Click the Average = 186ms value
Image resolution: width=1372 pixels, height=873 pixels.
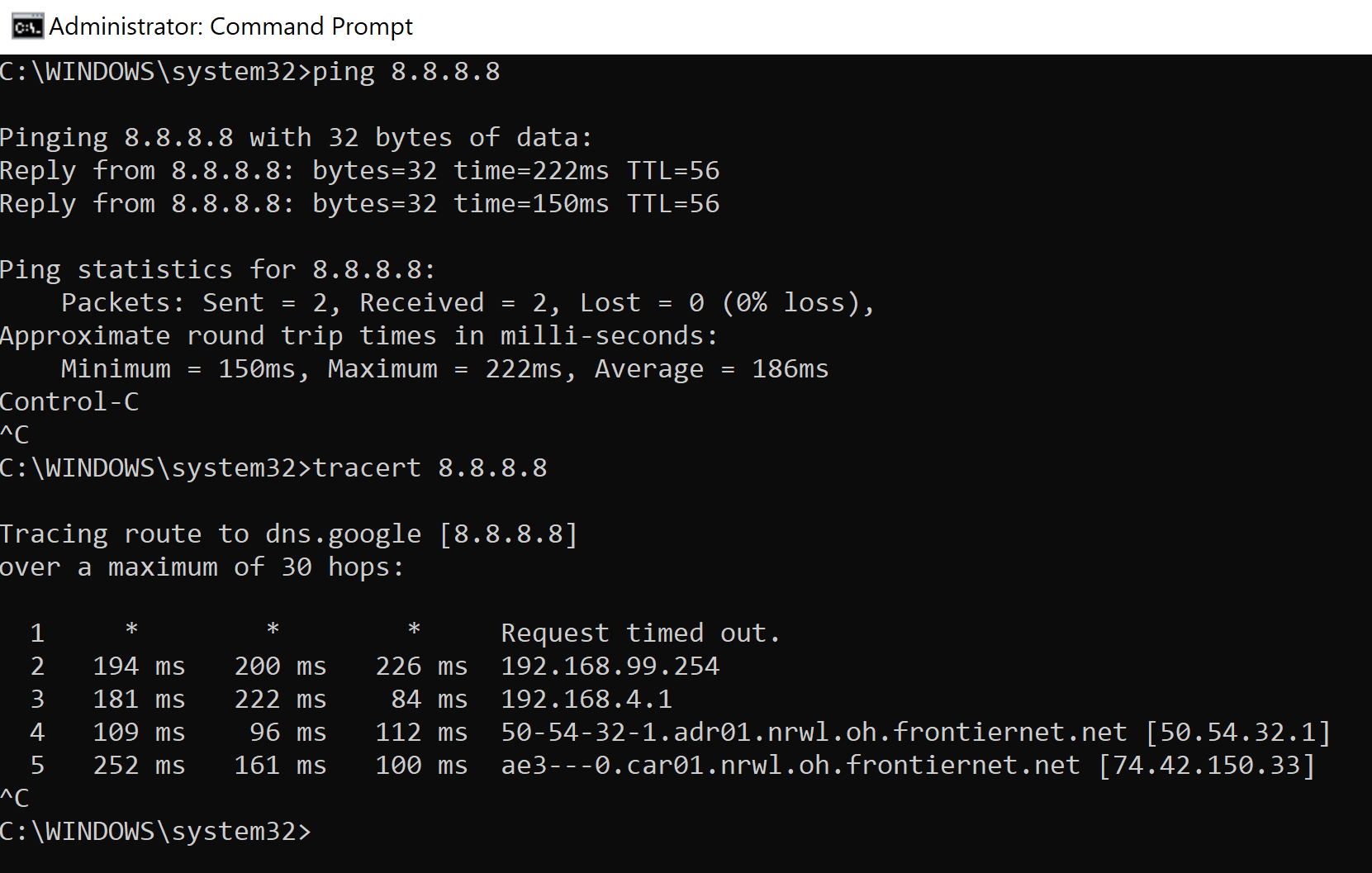pyautogui.click(x=711, y=369)
